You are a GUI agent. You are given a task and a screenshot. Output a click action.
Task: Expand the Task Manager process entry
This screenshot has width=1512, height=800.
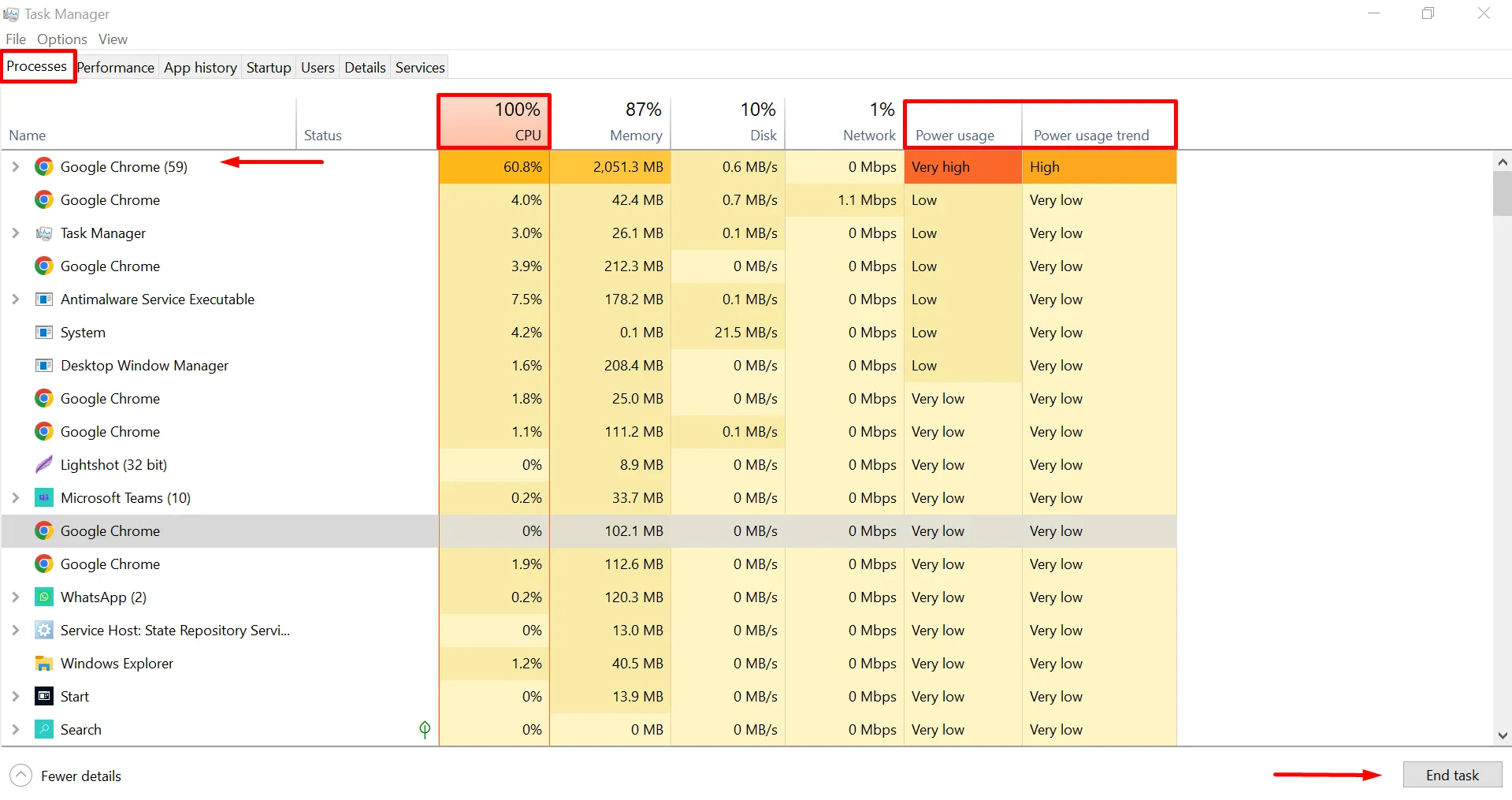[x=15, y=233]
